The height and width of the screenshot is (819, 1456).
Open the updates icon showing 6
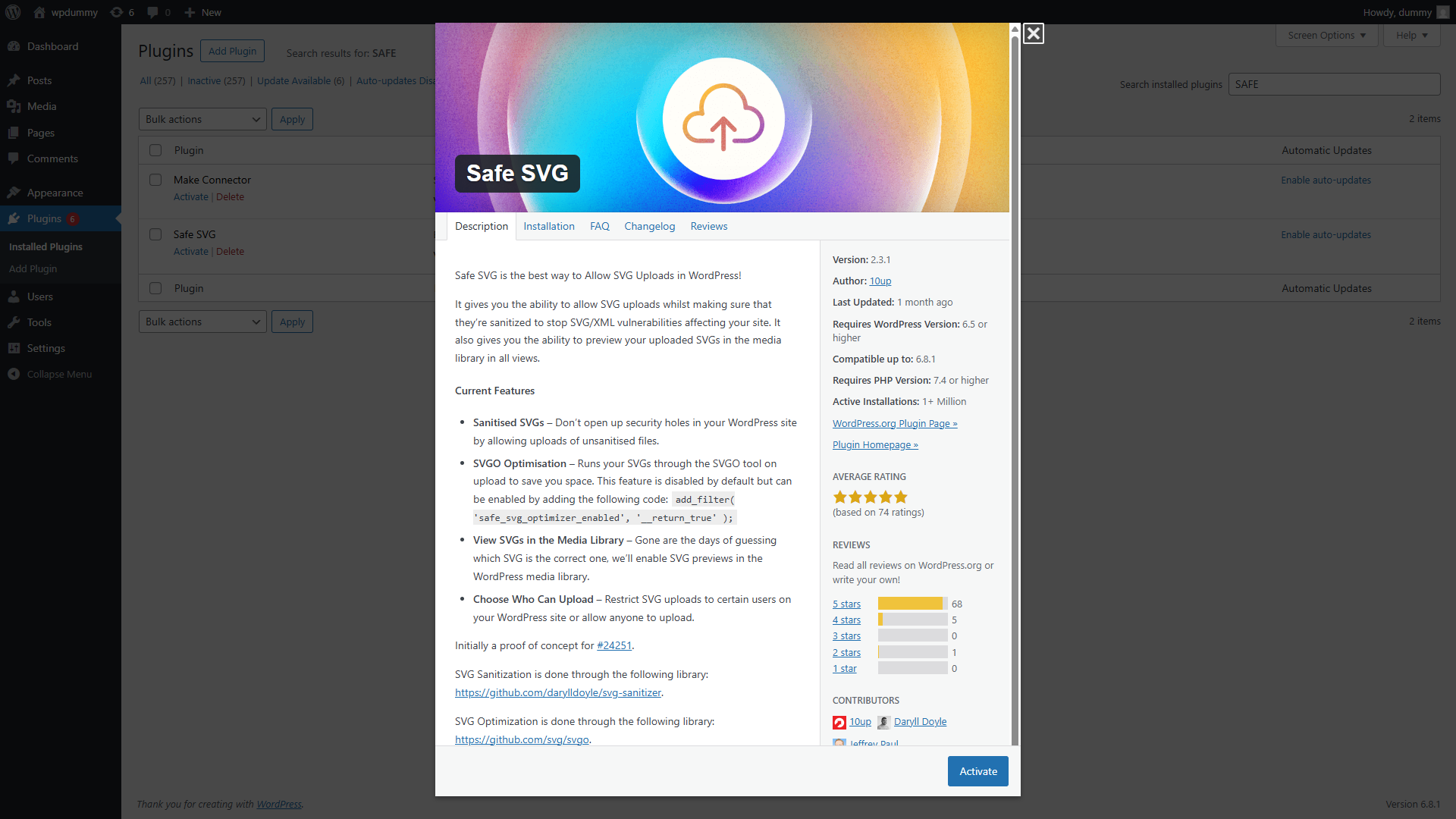(x=117, y=12)
